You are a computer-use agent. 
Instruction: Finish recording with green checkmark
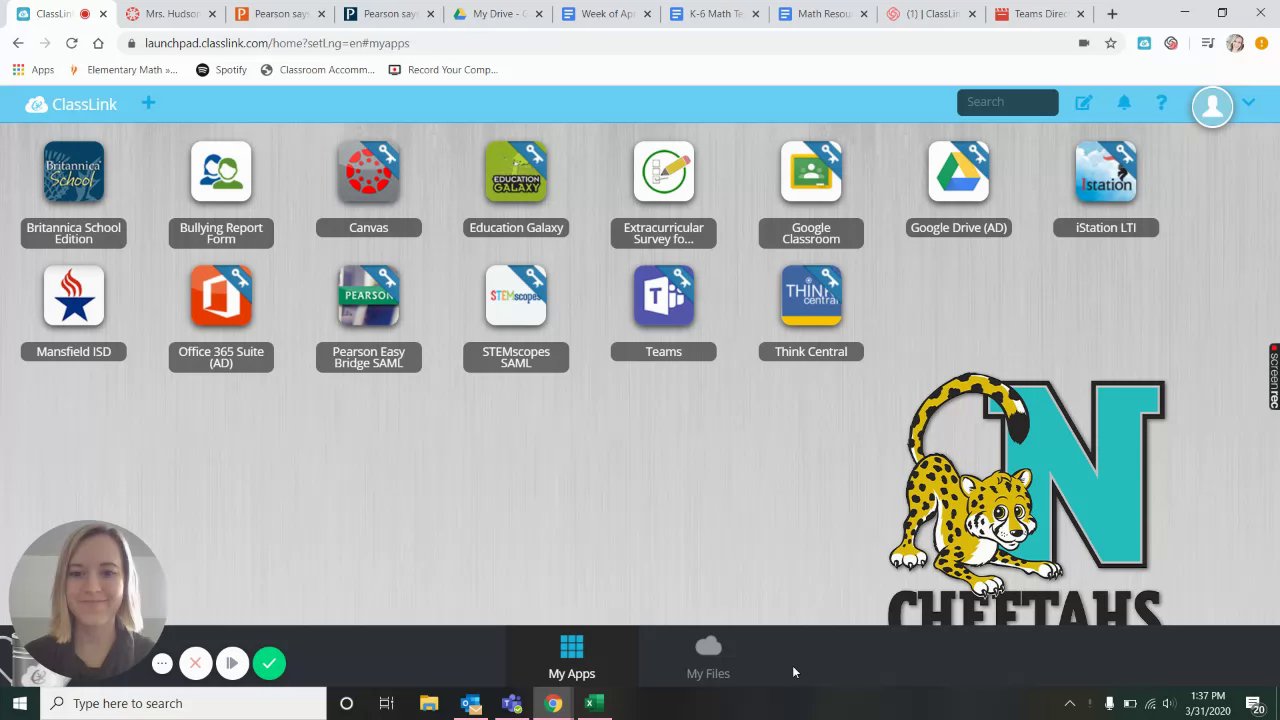tap(269, 663)
